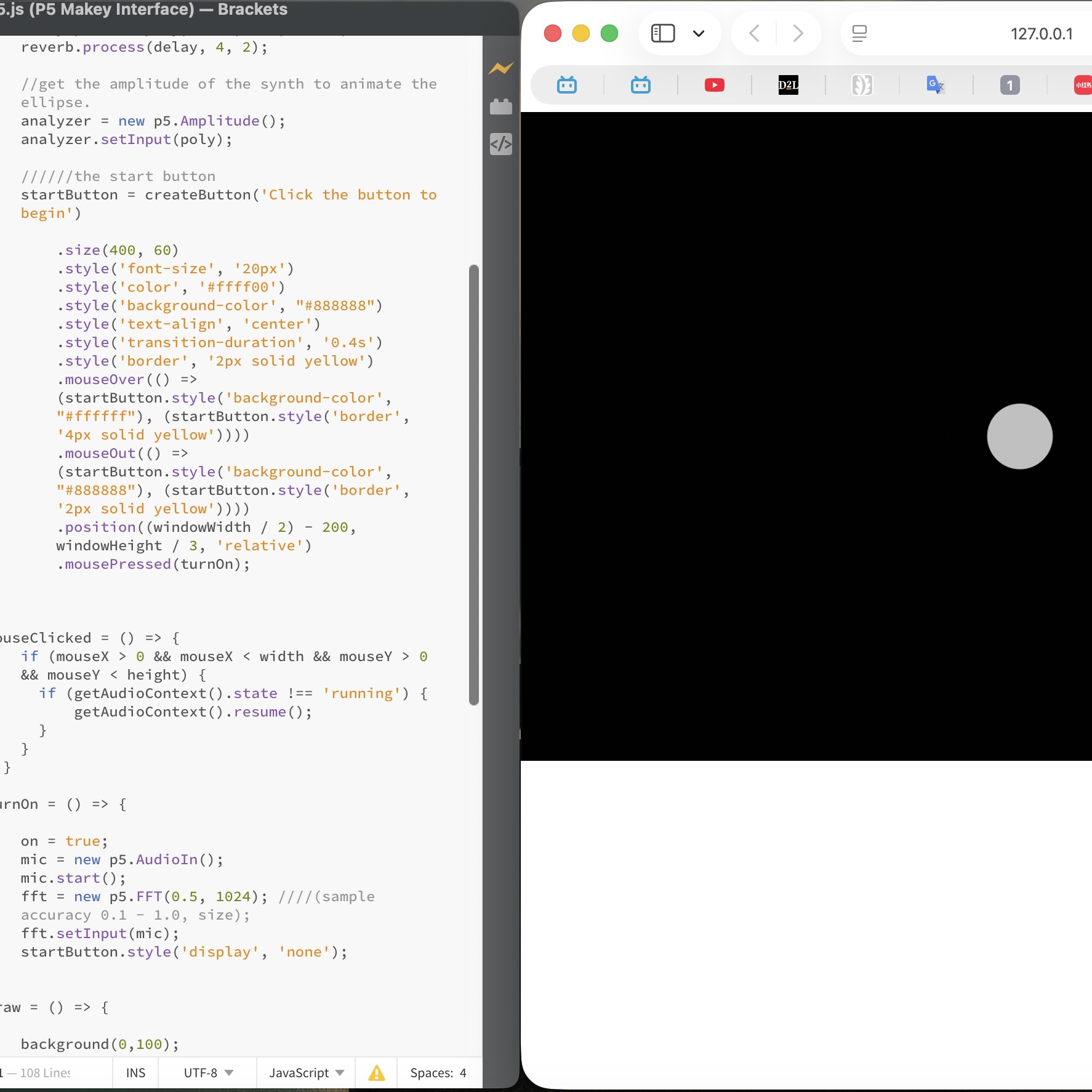Image resolution: width=1092 pixels, height=1092 pixels.
Task: Click the 'on = true;' line
Action: [x=65, y=841]
